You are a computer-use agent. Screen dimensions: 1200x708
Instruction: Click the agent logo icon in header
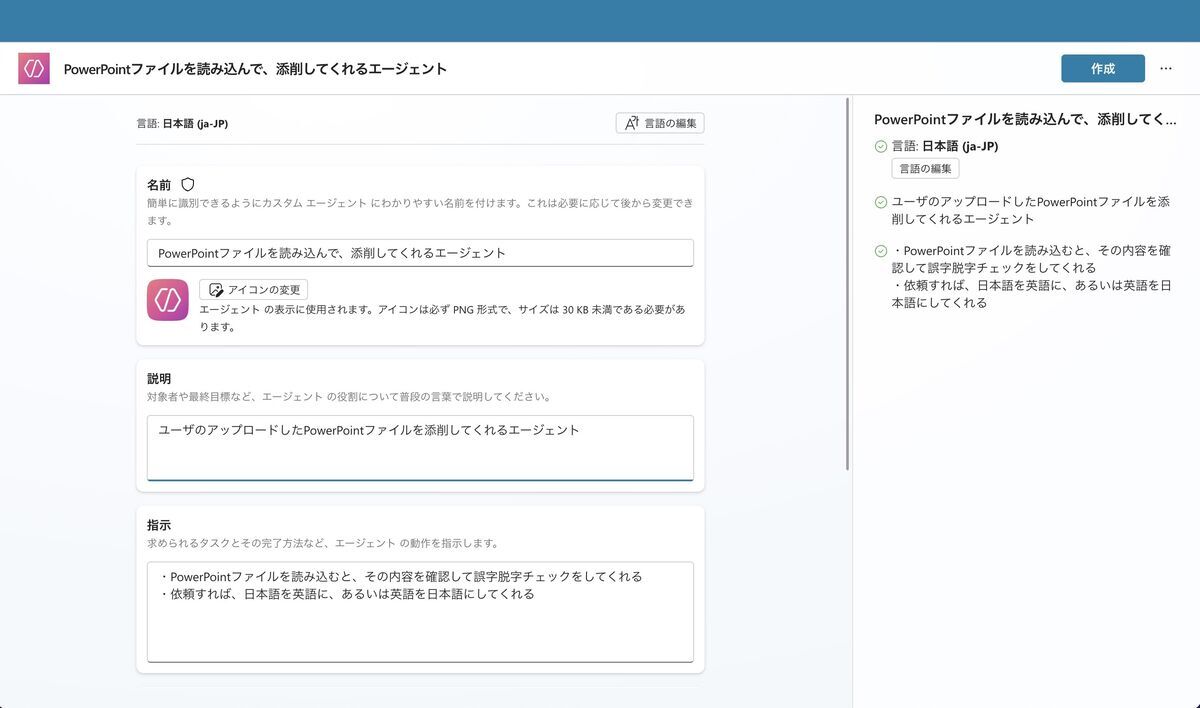34,68
